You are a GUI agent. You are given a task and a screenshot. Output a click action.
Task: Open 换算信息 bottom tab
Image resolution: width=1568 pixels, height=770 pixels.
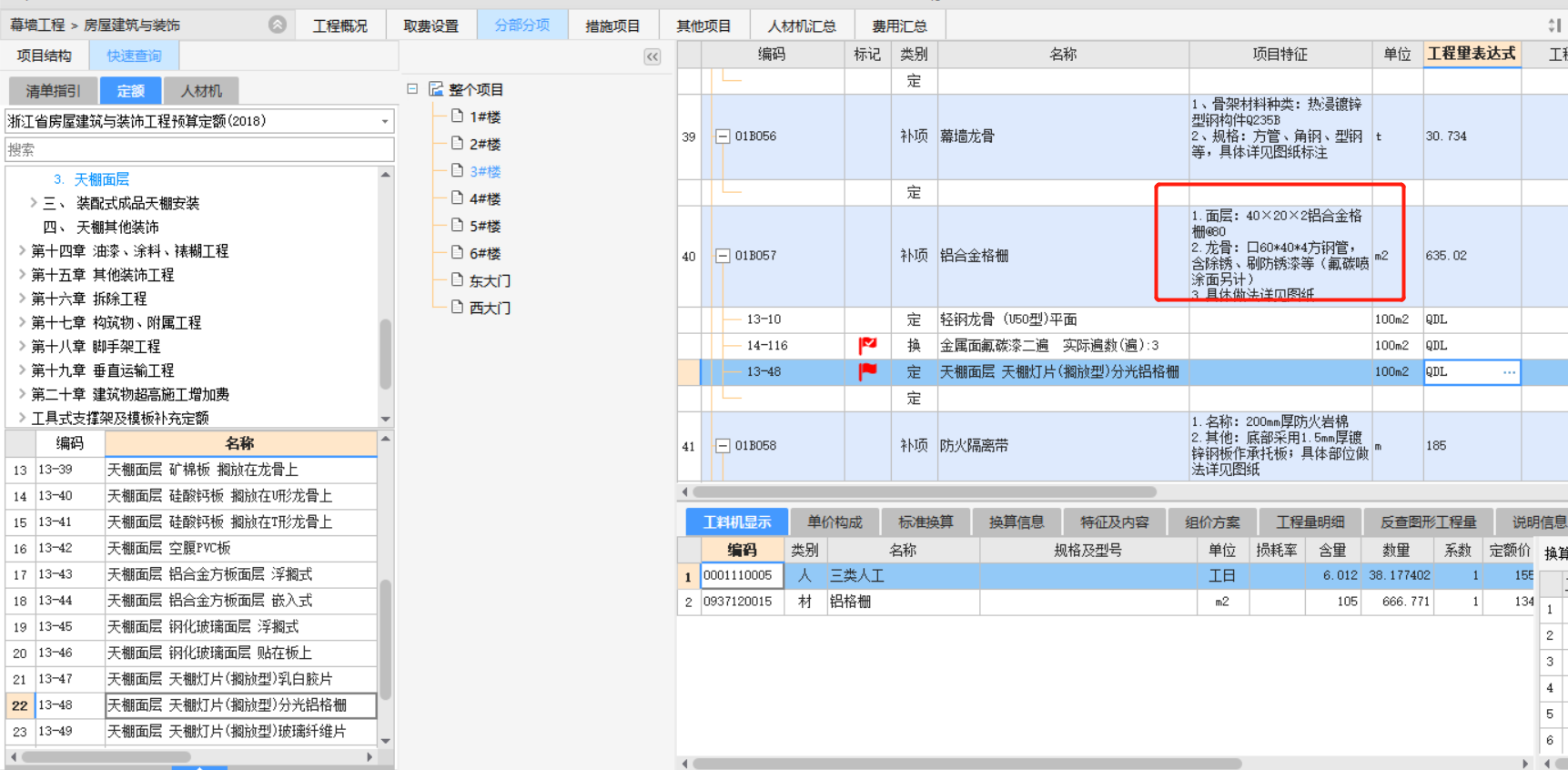[x=1017, y=522]
